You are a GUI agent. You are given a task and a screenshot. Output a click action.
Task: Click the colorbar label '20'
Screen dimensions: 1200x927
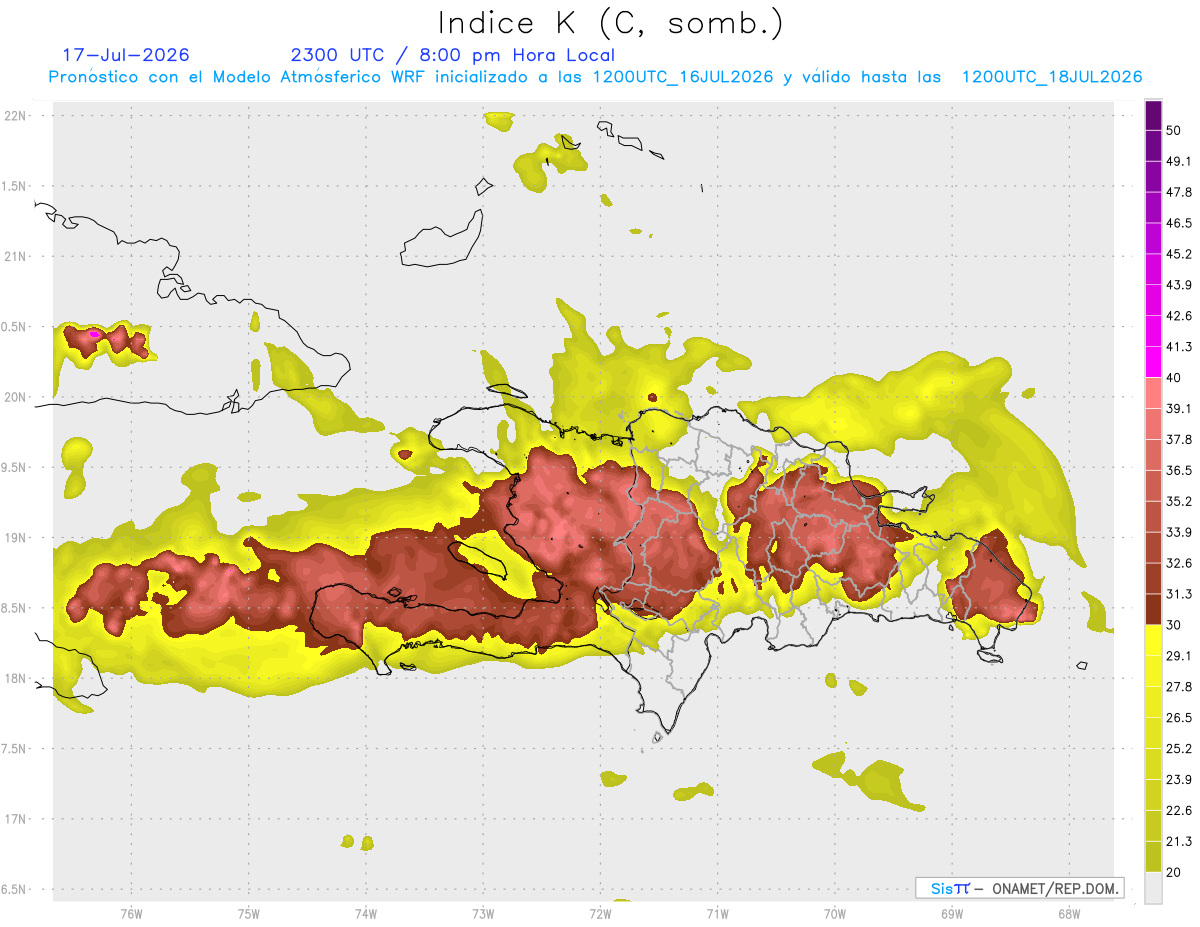coord(1173,873)
